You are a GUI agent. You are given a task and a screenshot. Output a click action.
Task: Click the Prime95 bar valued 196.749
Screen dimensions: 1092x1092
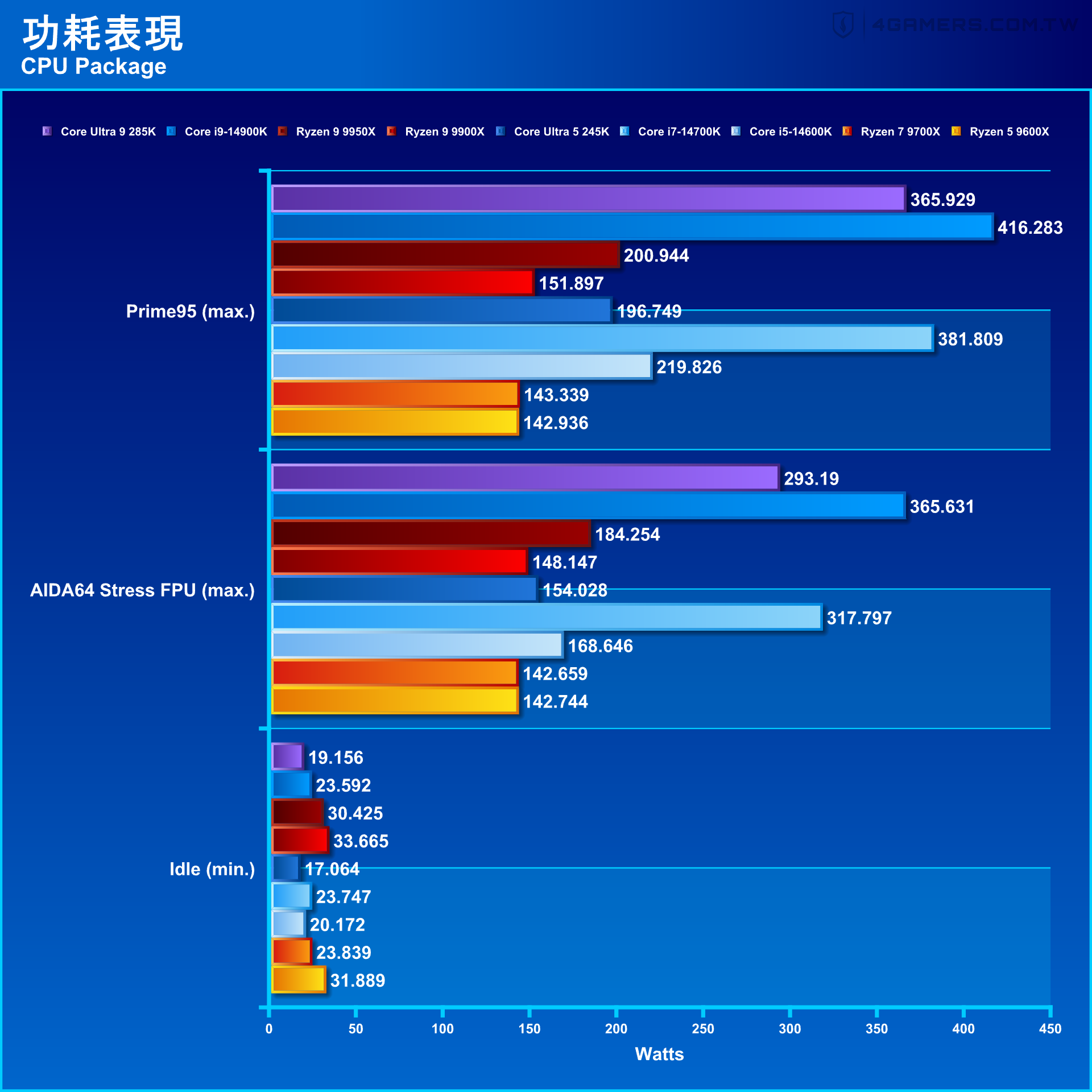tap(442, 310)
